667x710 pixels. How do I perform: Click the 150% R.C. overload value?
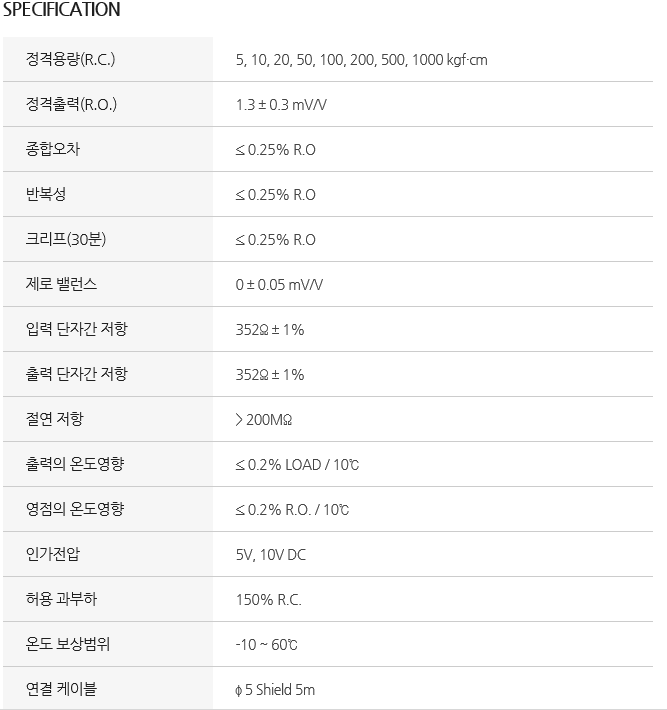coord(269,600)
